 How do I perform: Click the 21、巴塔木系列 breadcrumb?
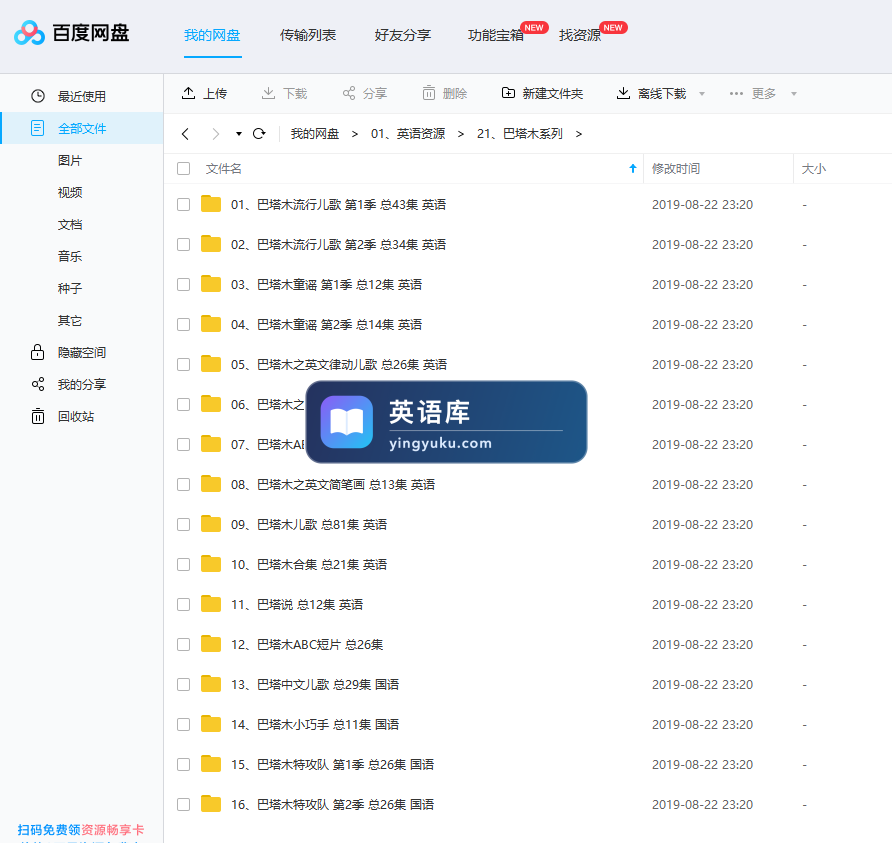click(520, 134)
